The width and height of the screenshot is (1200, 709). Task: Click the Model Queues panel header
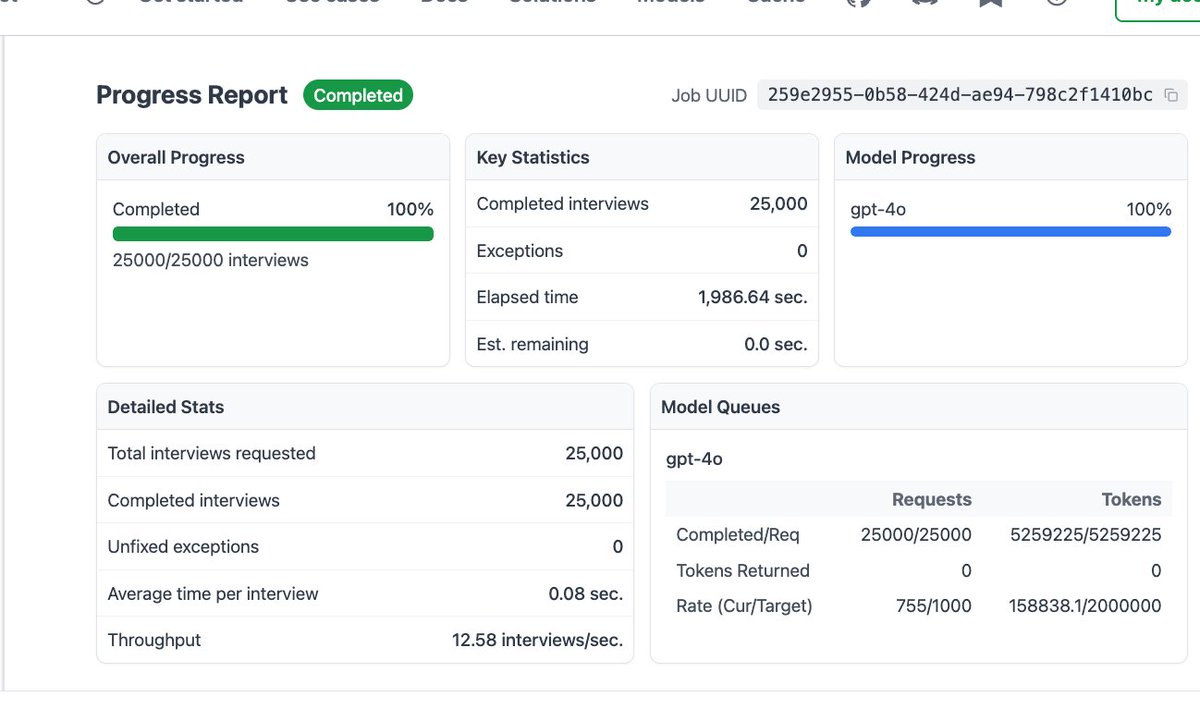920,407
